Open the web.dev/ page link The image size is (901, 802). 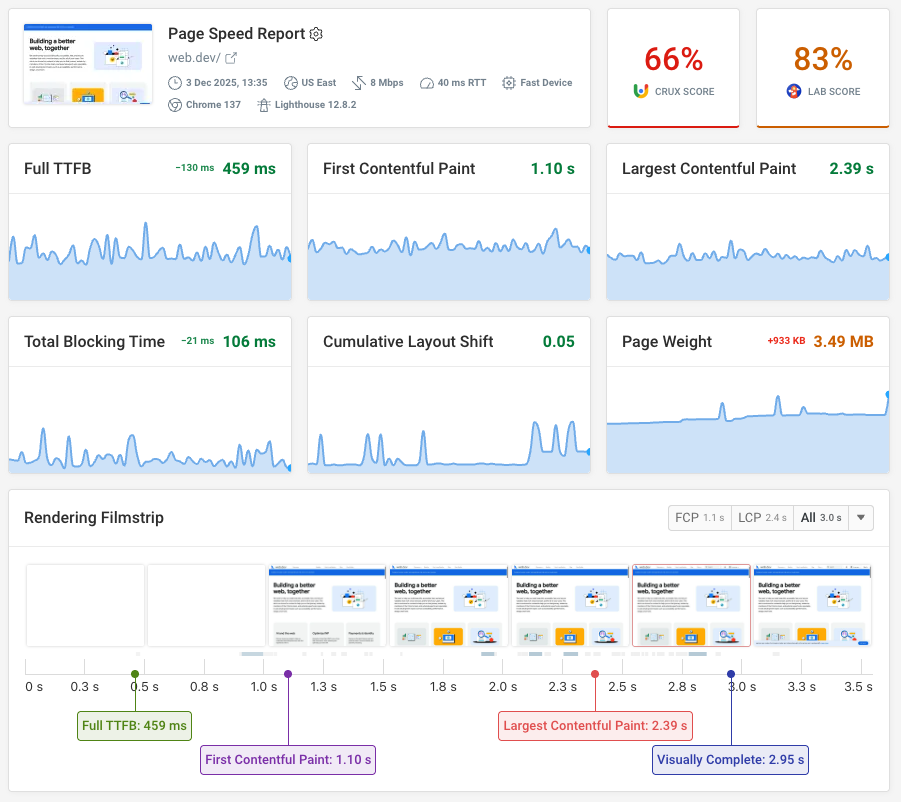[195, 57]
